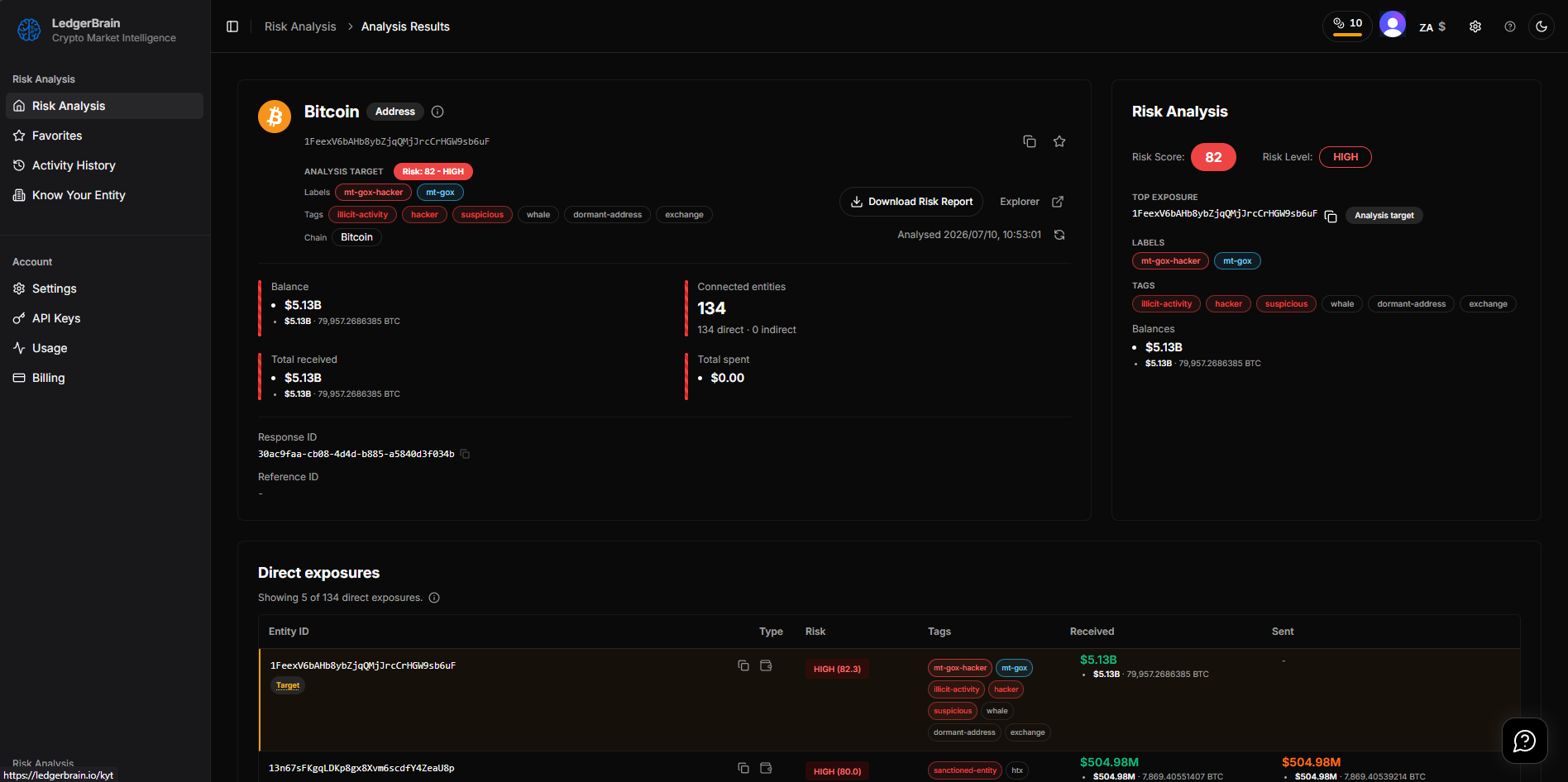Refresh the analysis with the reload icon
Screen dimensions: 1568x782
point(1059,235)
